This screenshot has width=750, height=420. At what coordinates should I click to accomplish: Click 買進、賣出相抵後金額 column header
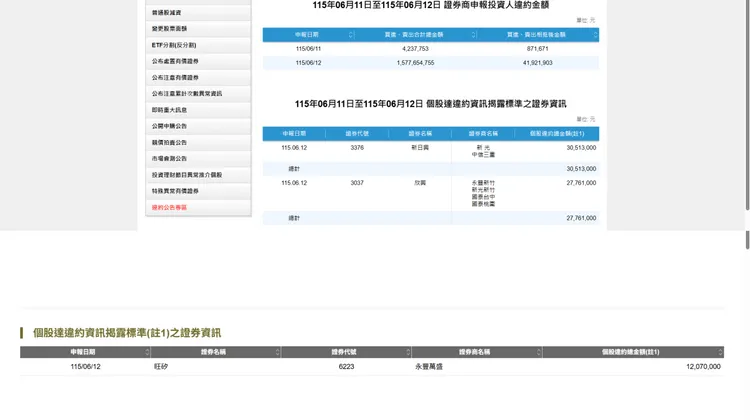(536, 35)
